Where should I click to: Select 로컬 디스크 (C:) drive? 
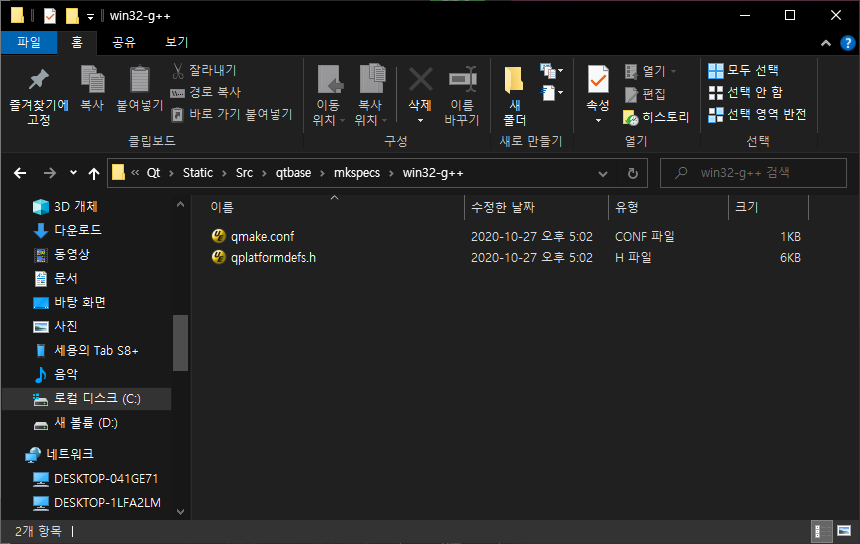[87, 399]
